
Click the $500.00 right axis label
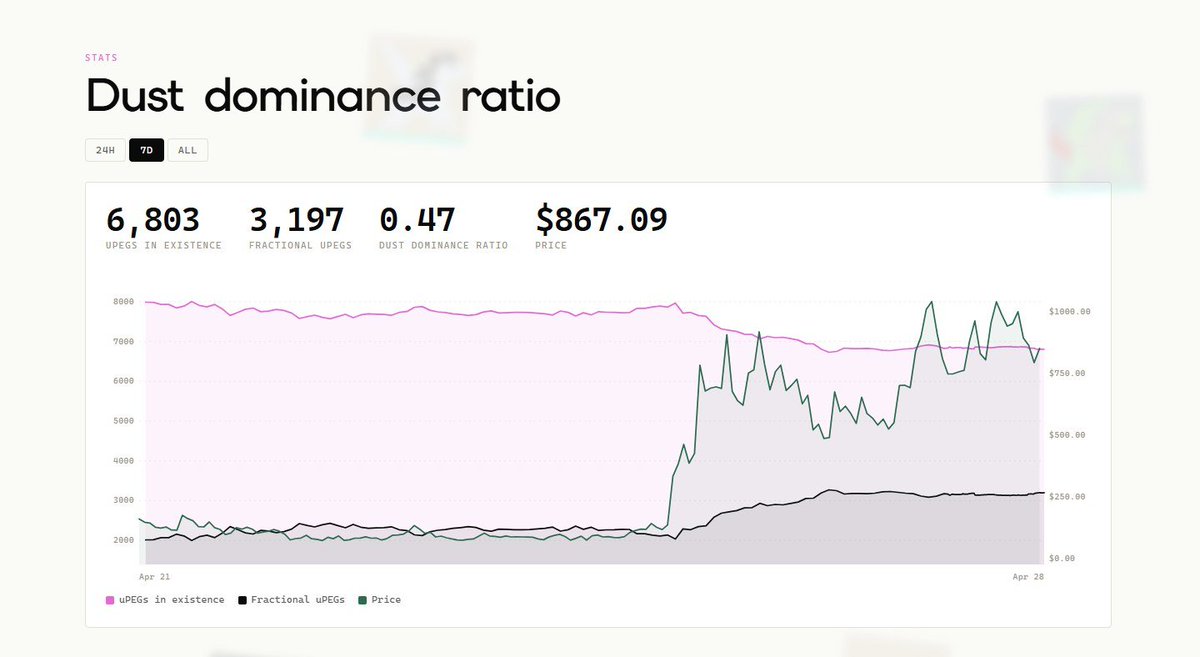tap(1067, 435)
